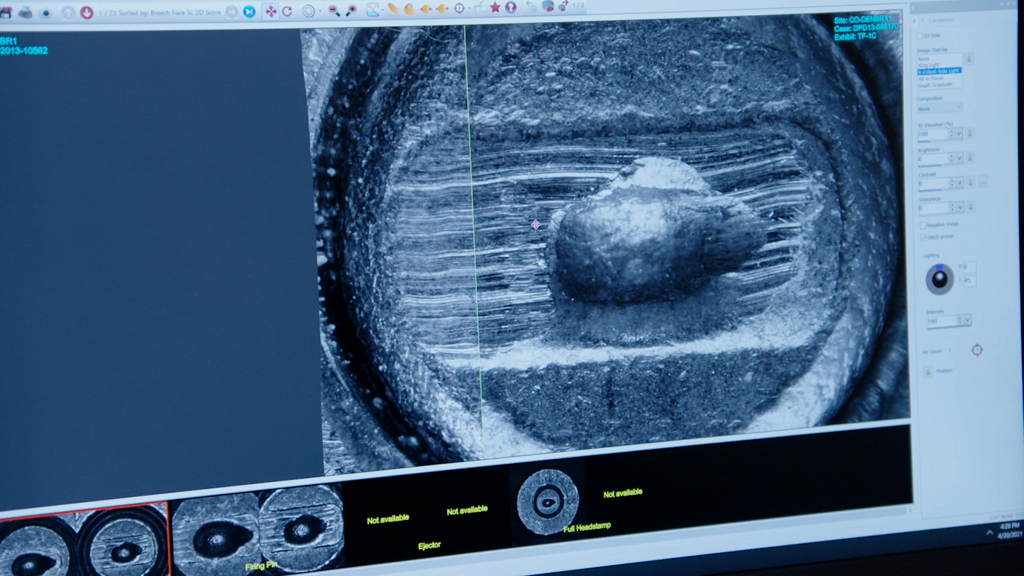Click the print icon in the toolbar

25,12
